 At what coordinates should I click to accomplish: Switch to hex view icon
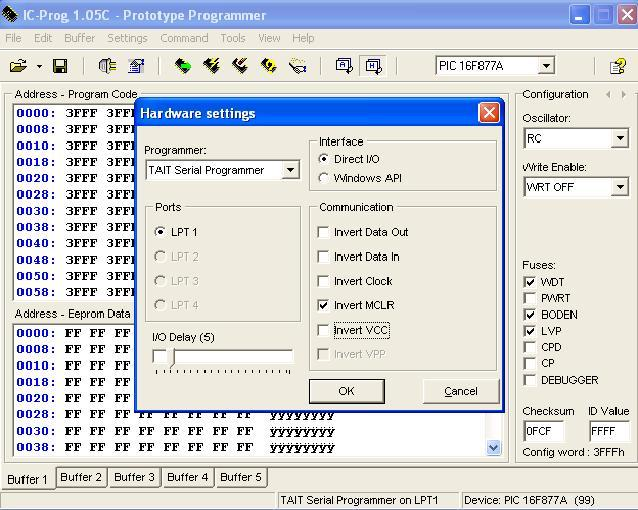(374, 66)
